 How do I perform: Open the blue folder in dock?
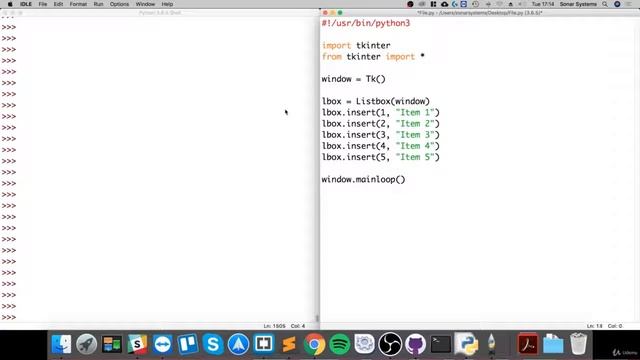coord(553,344)
